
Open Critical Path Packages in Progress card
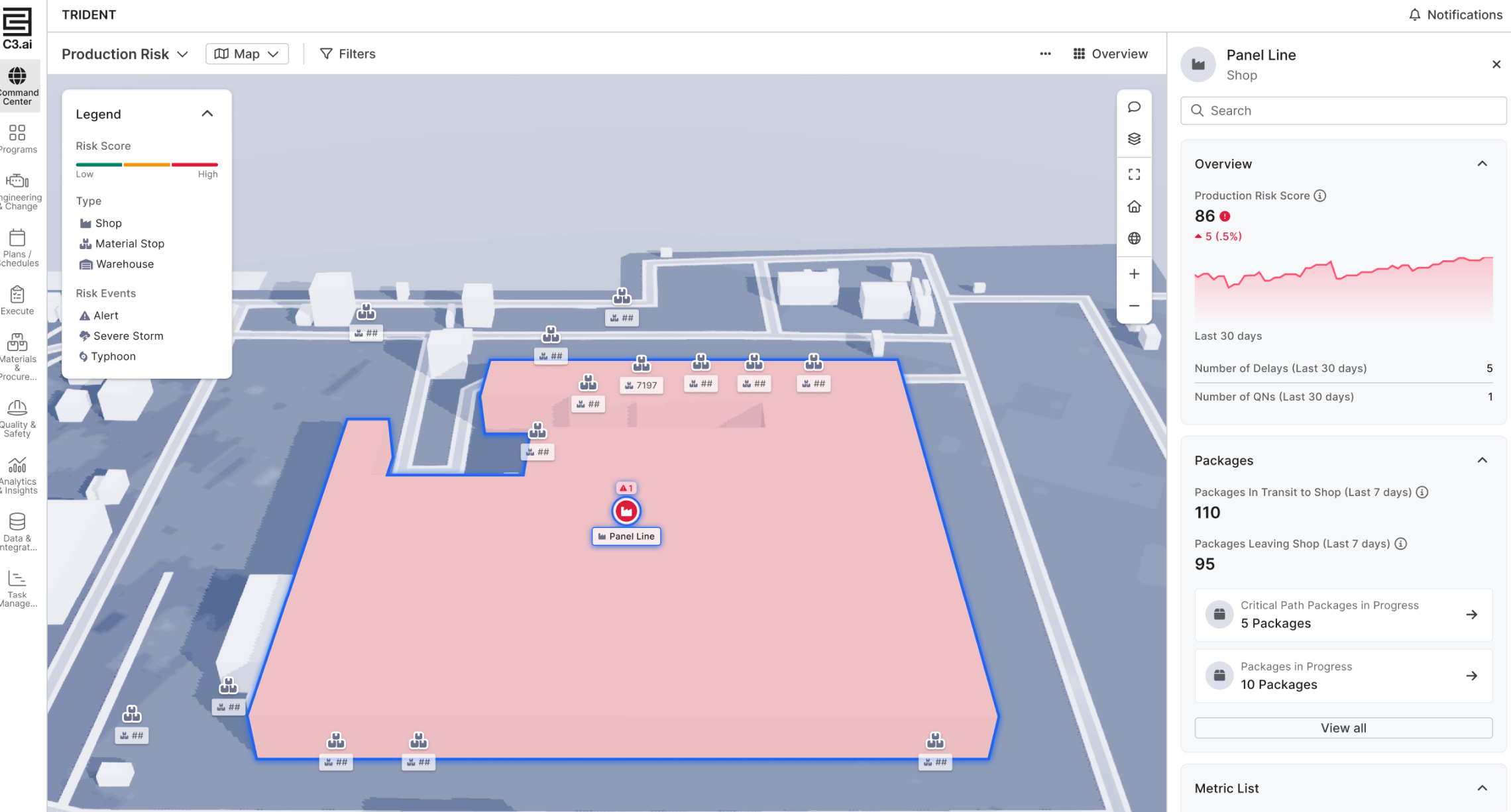click(x=1343, y=615)
